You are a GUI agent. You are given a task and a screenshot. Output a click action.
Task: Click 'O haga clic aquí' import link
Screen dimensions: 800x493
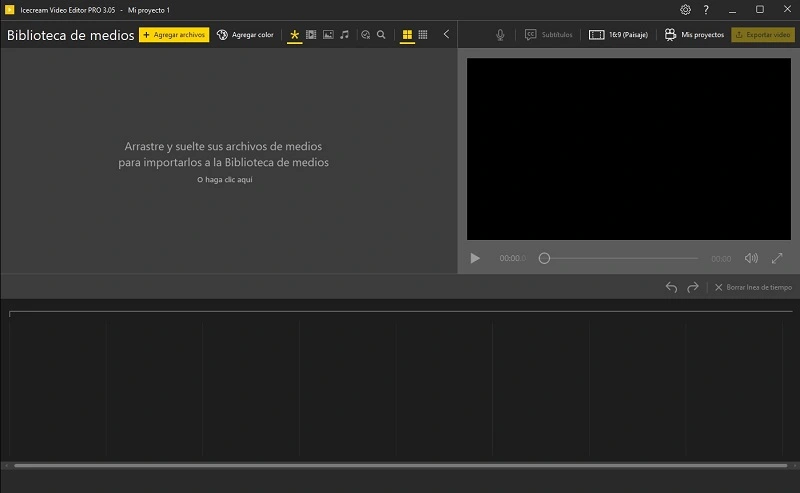225,180
